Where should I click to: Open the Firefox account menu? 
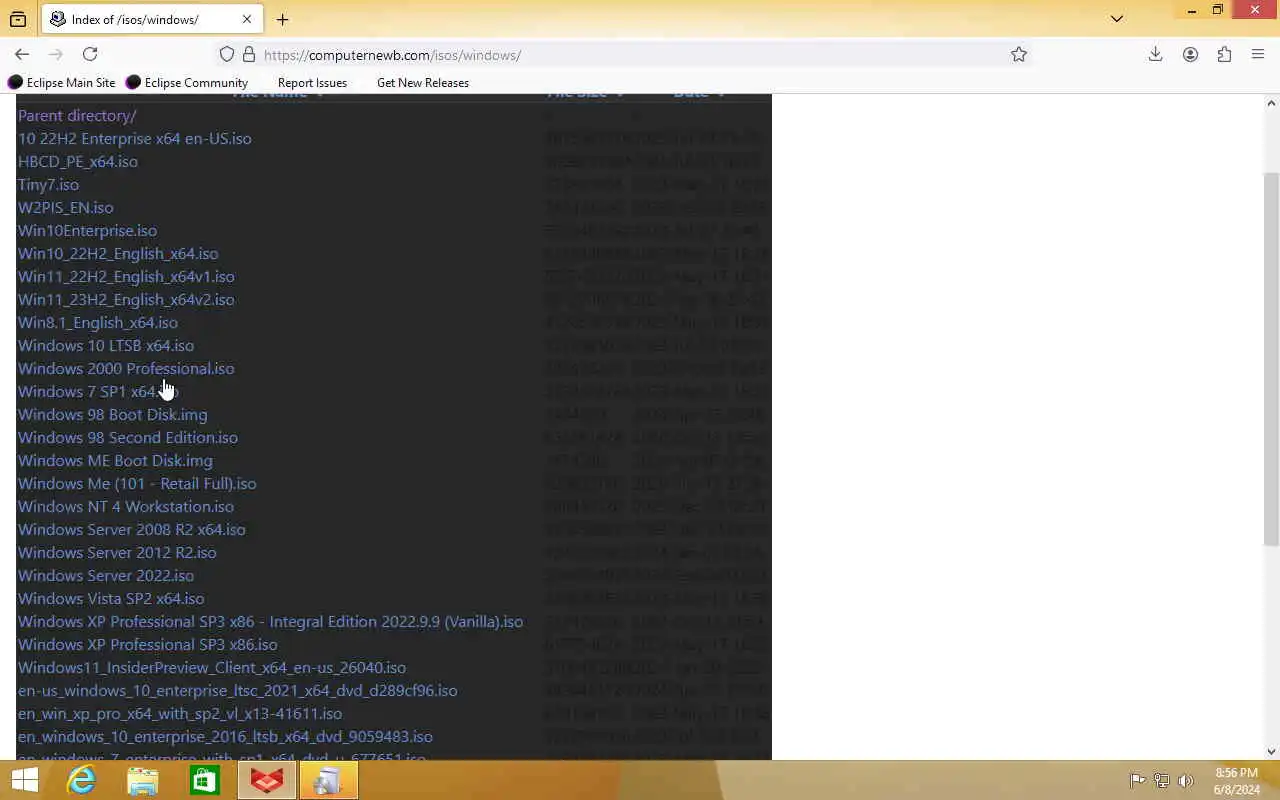point(1190,54)
